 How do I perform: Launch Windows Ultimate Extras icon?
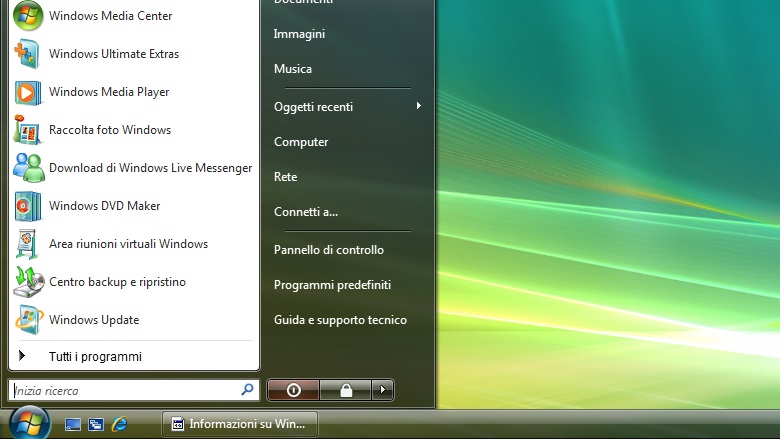(27, 54)
